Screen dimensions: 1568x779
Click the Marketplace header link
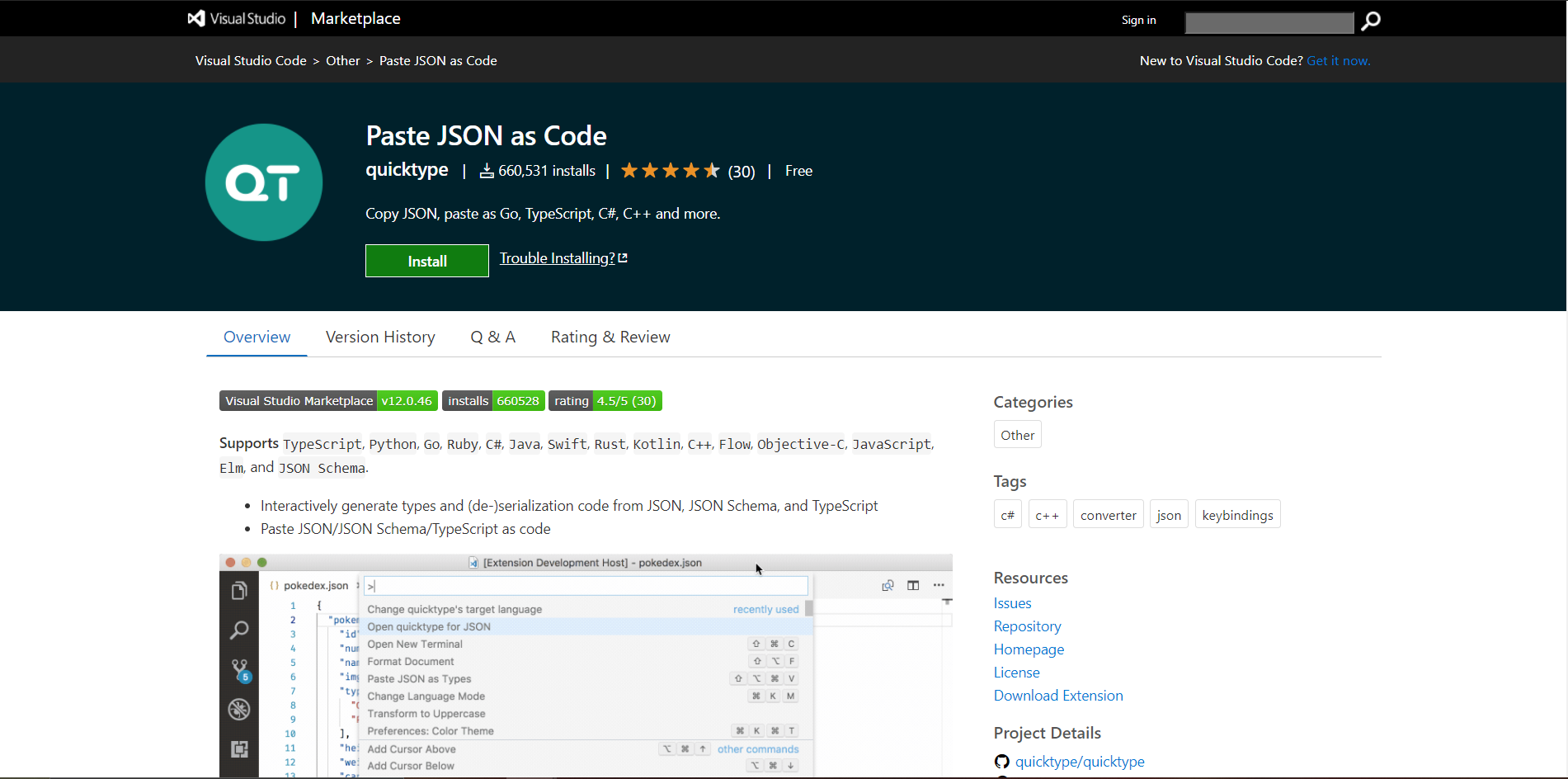tap(356, 18)
